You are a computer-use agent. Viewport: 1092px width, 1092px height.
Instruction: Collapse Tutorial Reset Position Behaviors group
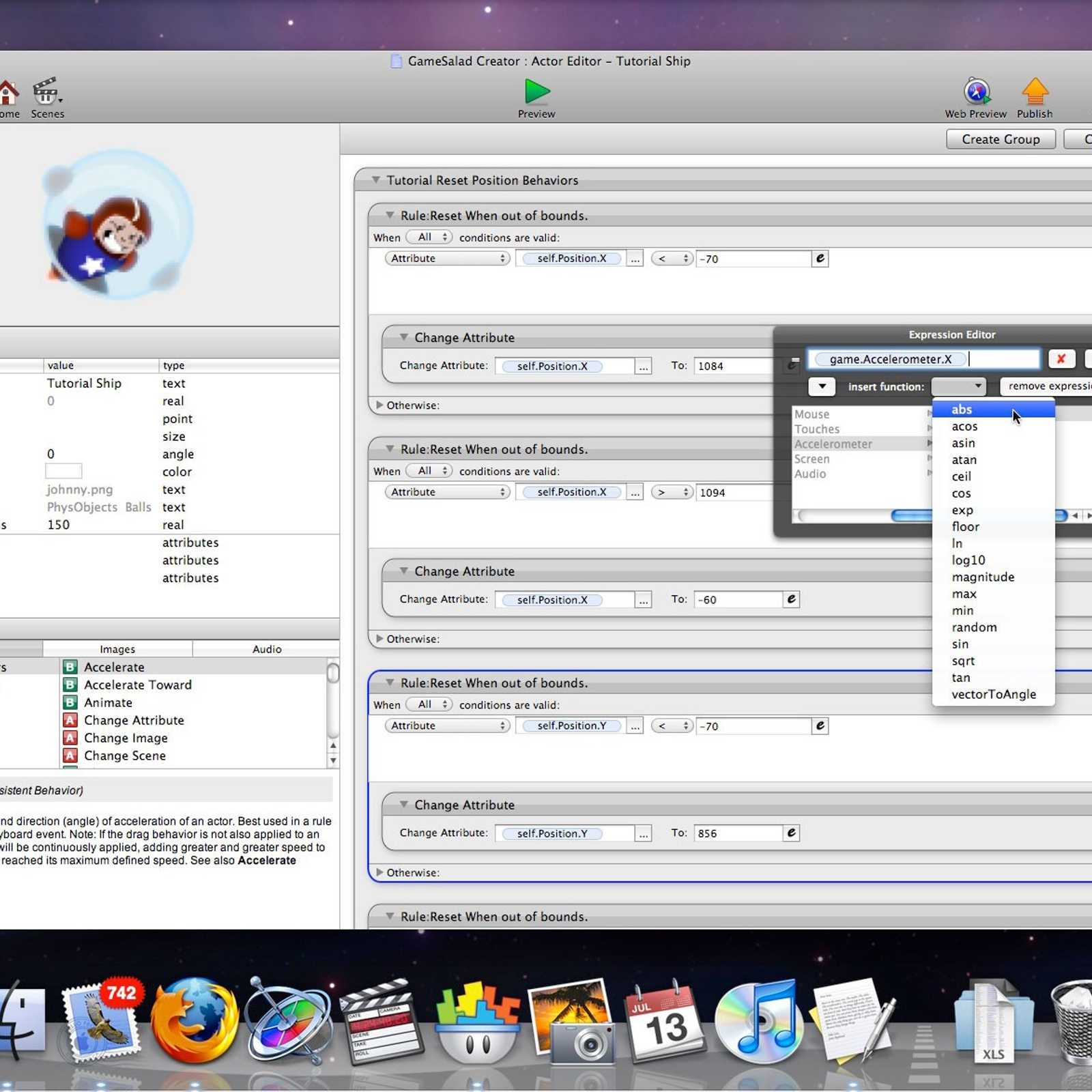pyautogui.click(x=375, y=179)
